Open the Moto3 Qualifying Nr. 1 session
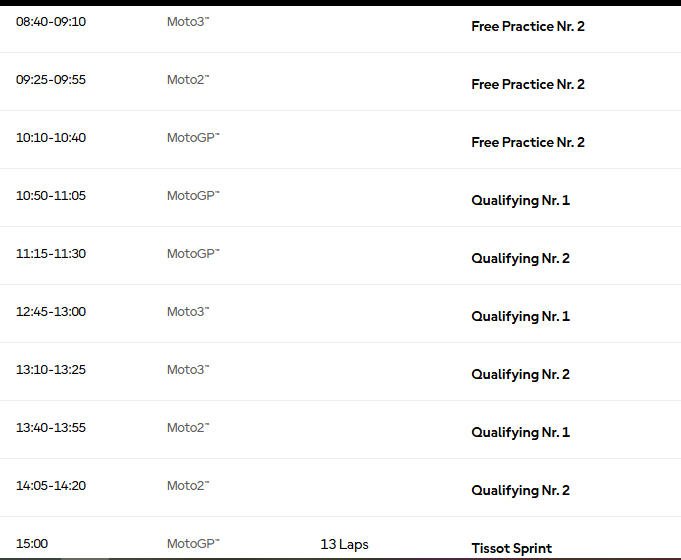681x560 pixels. pyautogui.click(x=520, y=316)
